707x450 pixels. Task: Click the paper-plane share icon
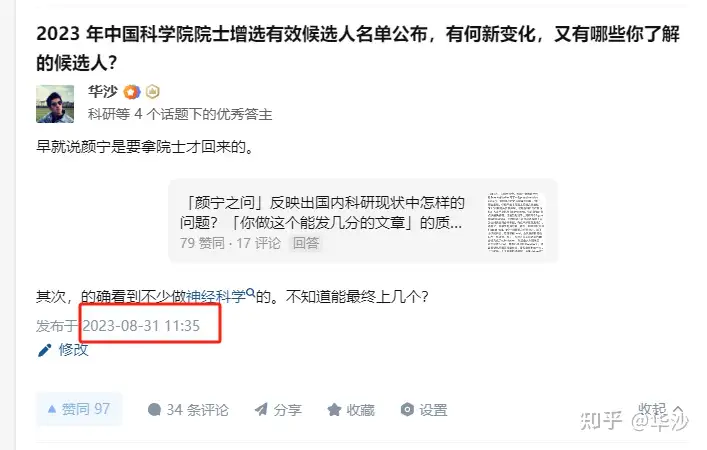(x=261, y=409)
